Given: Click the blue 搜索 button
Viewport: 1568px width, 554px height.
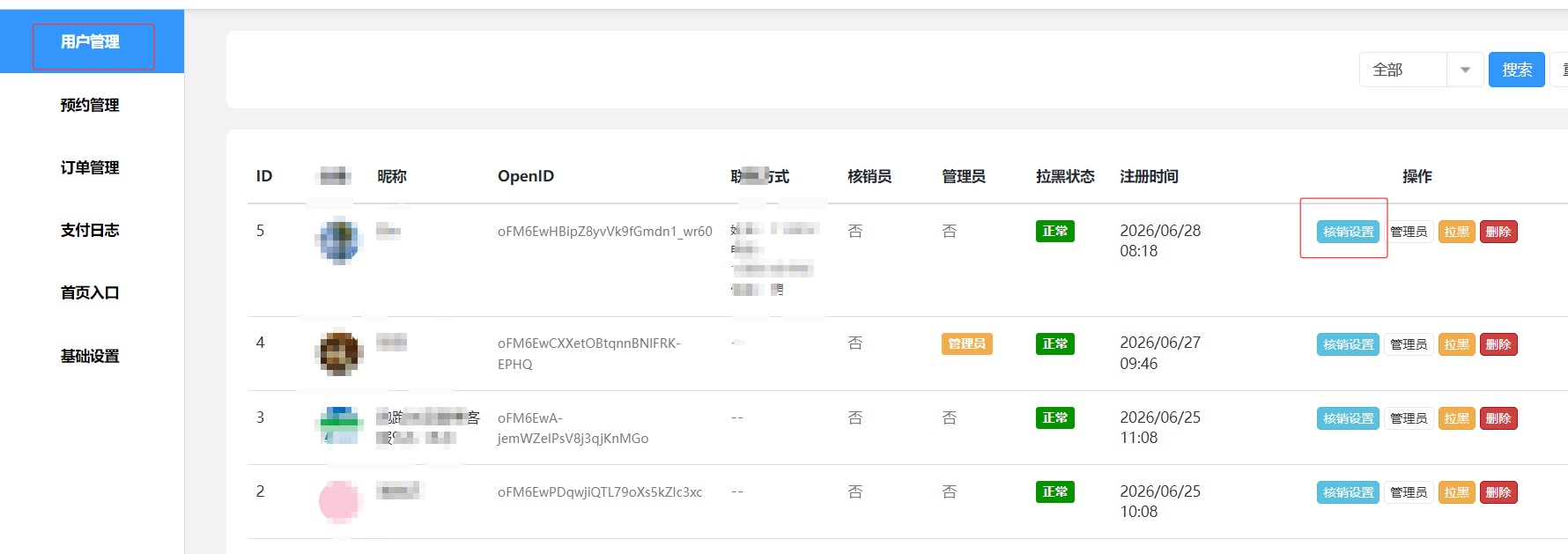Looking at the screenshot, I should tap(1517, 70).
